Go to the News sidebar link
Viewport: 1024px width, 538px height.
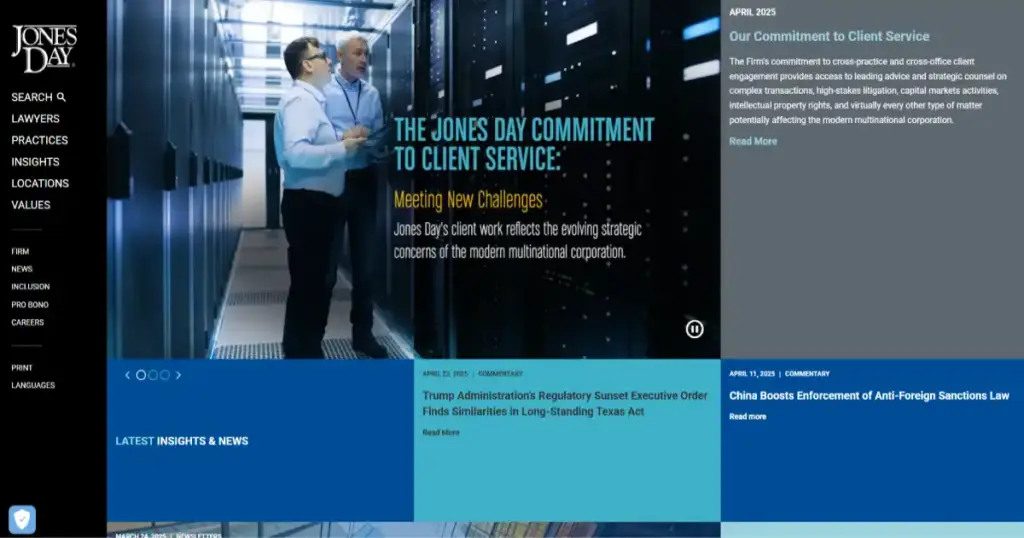(22, 269)
